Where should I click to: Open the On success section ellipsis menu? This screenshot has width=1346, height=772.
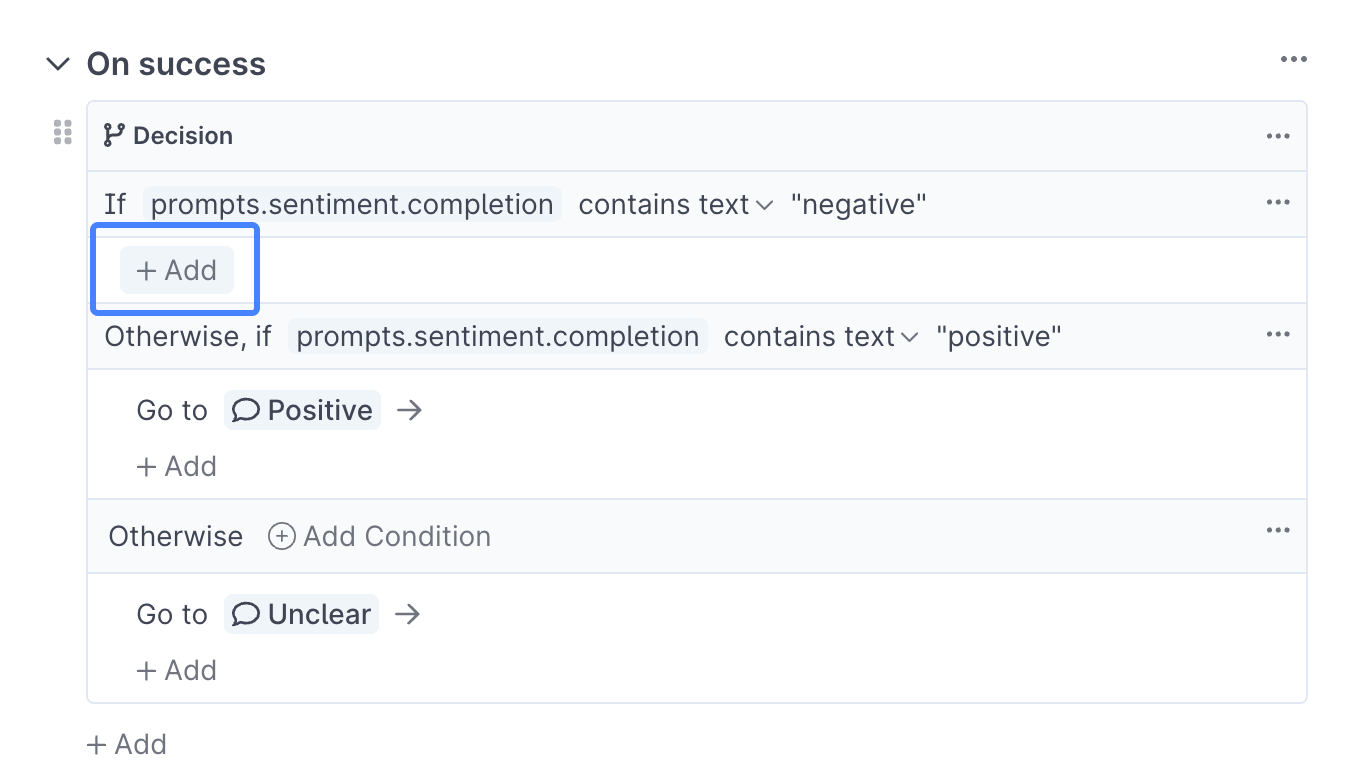click(x=1293, y=60)
